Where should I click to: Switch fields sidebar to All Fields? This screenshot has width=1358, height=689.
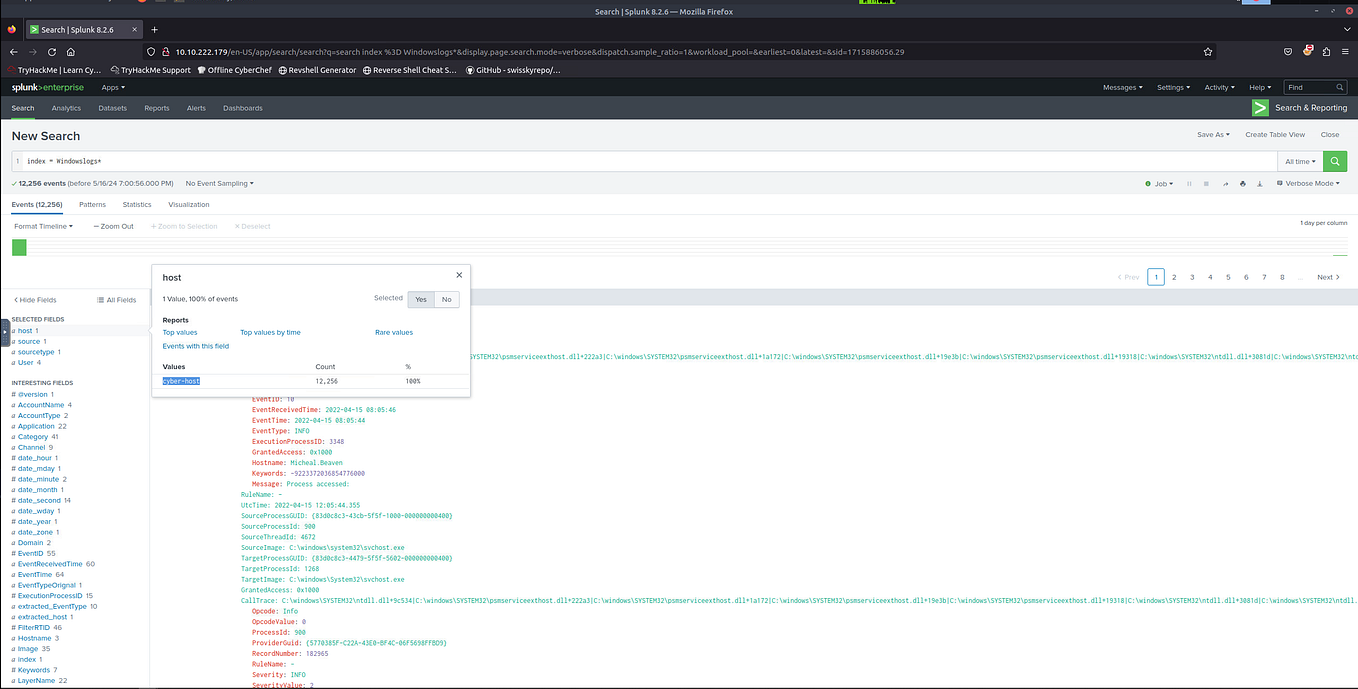pyautogui.click(x=118, y=299)
